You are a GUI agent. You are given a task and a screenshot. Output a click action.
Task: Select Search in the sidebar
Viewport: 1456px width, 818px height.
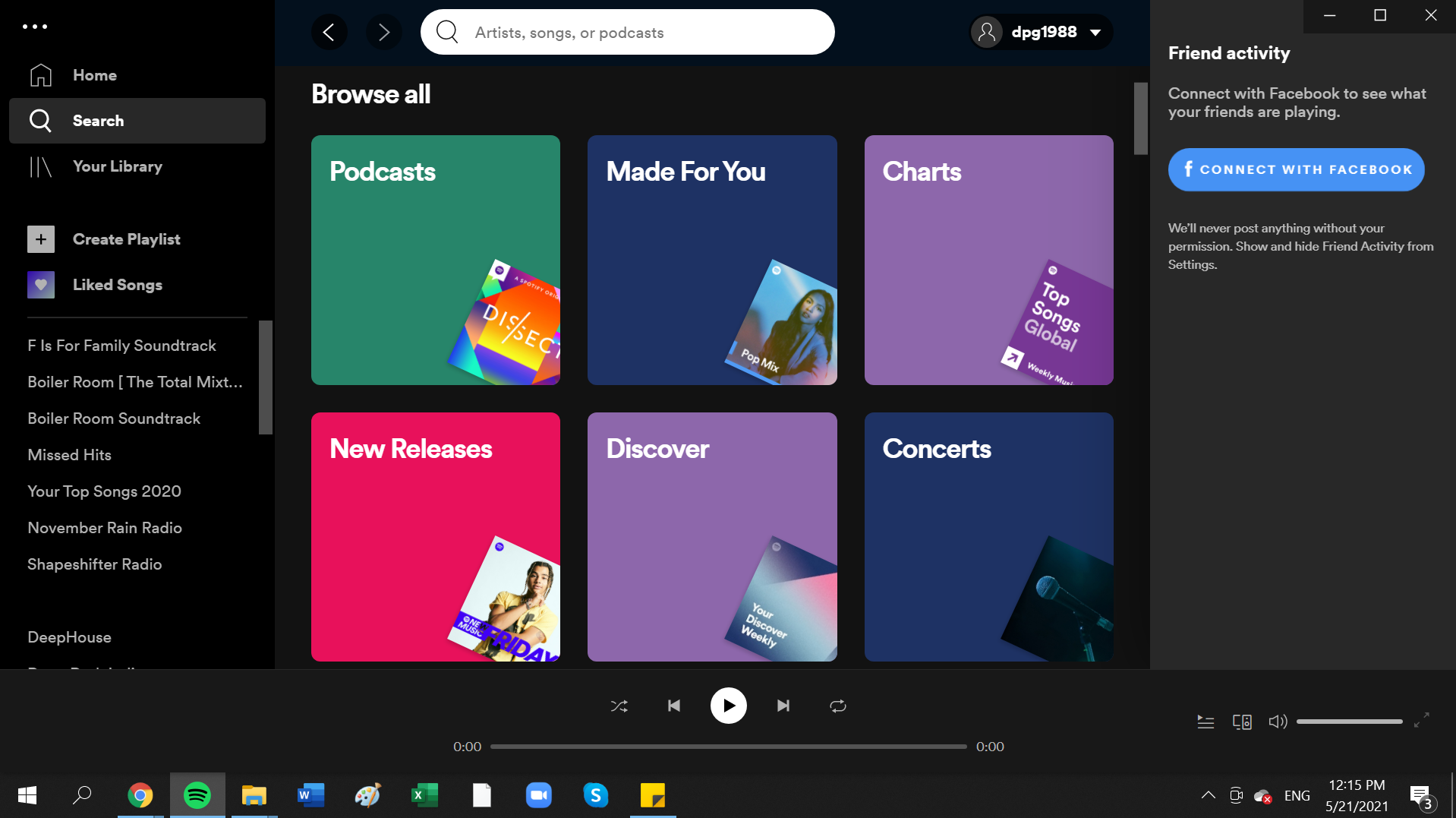137,121
